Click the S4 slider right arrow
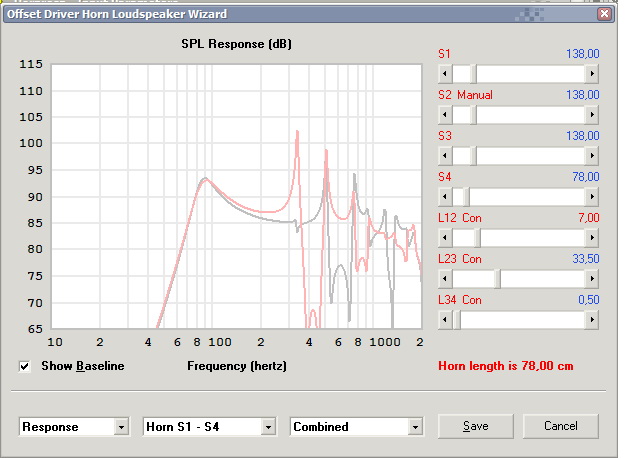Screen dimensions: 640x458 click(592, 197)
